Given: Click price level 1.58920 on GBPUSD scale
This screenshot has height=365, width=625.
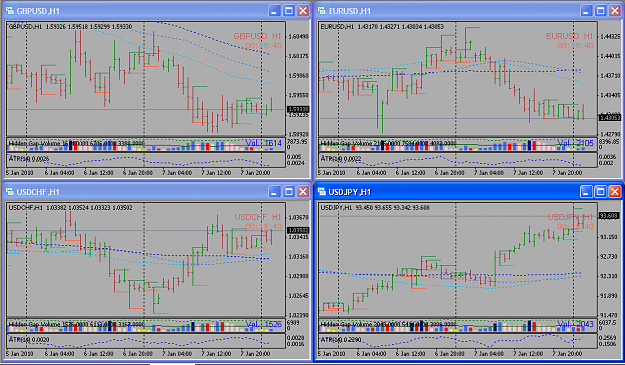Looking at the screenshot, I should tap(298, 135).
